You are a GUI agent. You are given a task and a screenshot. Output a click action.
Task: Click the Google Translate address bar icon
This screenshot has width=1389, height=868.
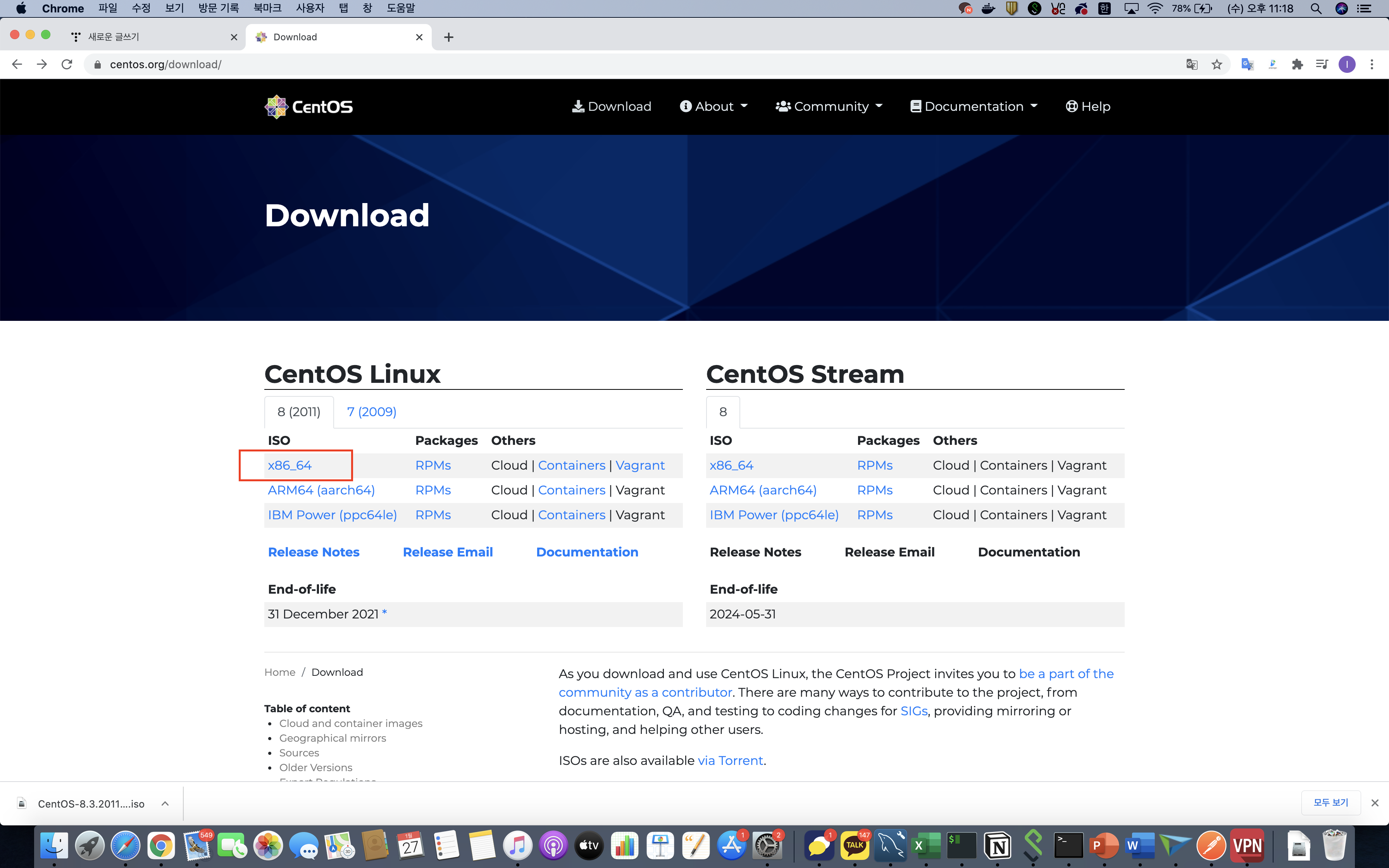point(1192,64)
